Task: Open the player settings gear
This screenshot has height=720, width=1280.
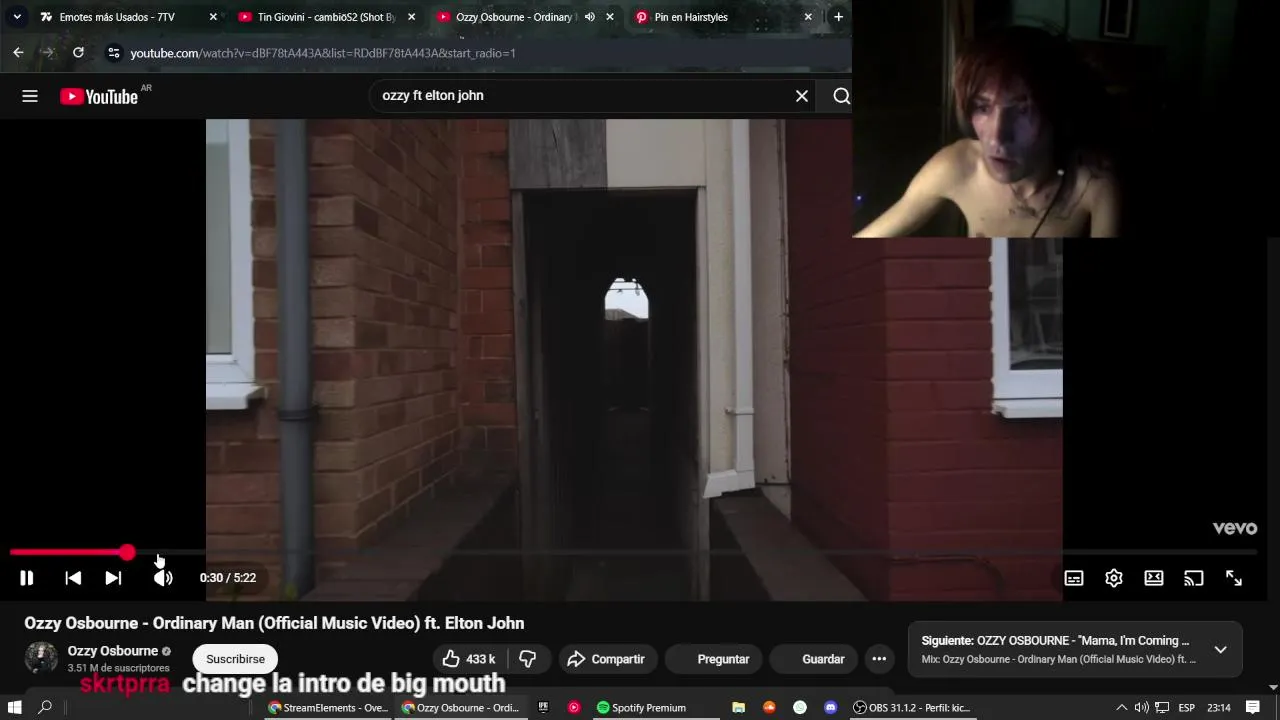Action: pos(1114,578)
